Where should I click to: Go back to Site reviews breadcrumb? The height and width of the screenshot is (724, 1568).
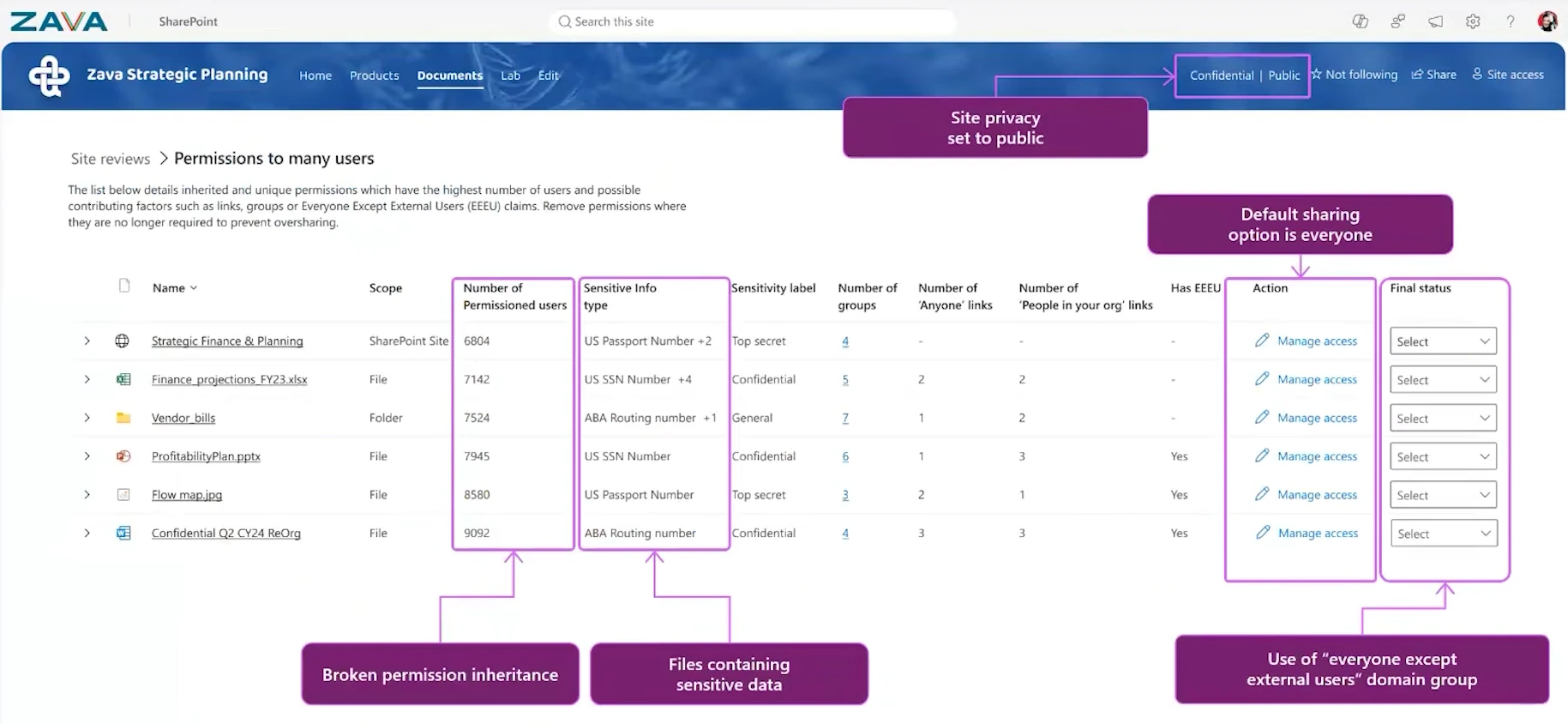pos(111,159)
